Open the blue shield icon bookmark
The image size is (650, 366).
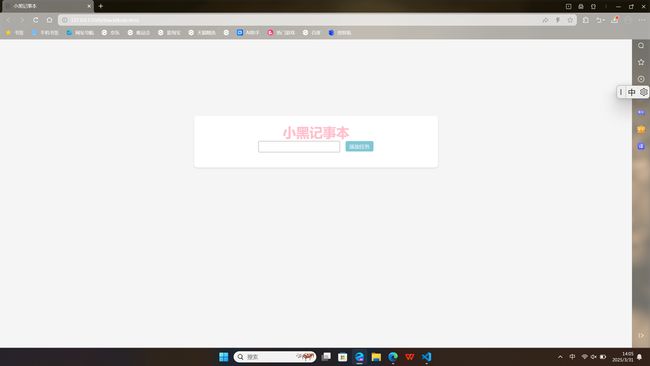point(340,32)
